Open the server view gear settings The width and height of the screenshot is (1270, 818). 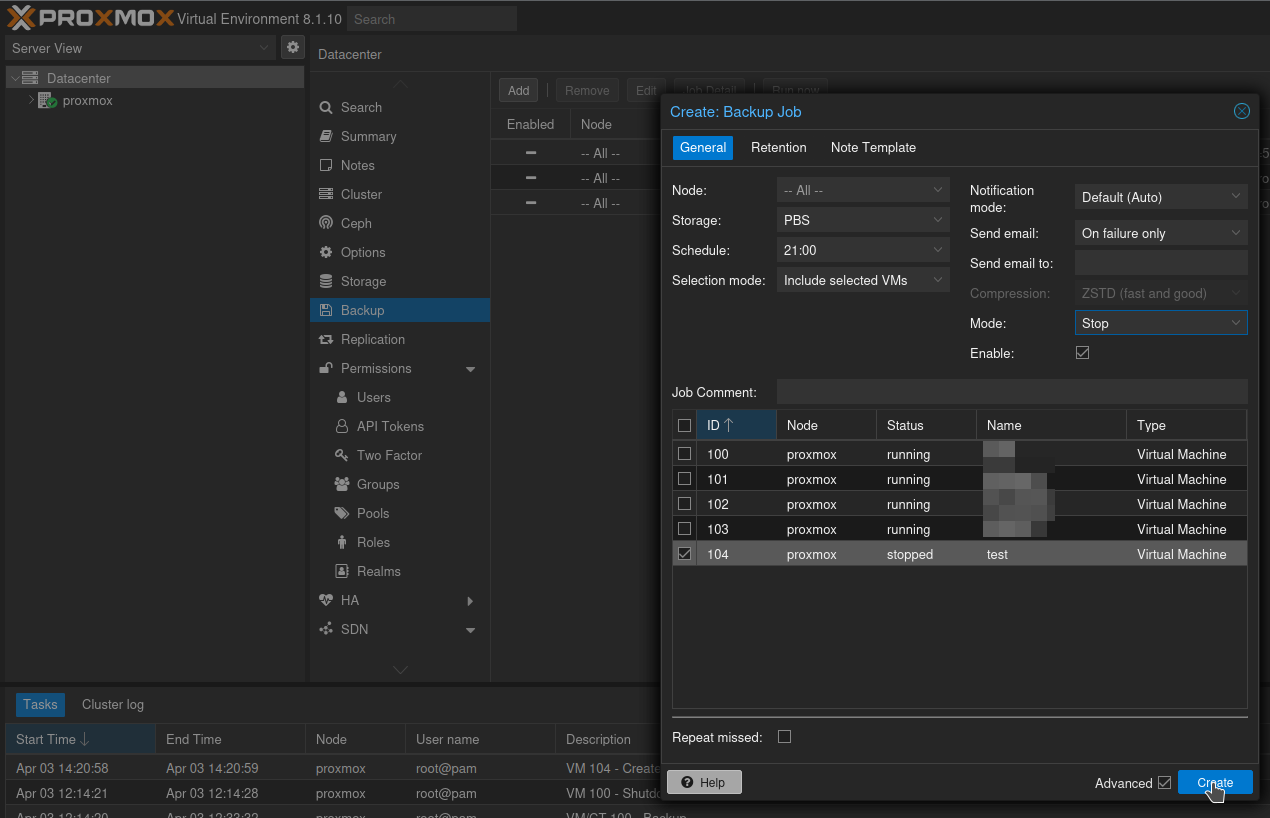pyautogui.click(x=292, y=47)
